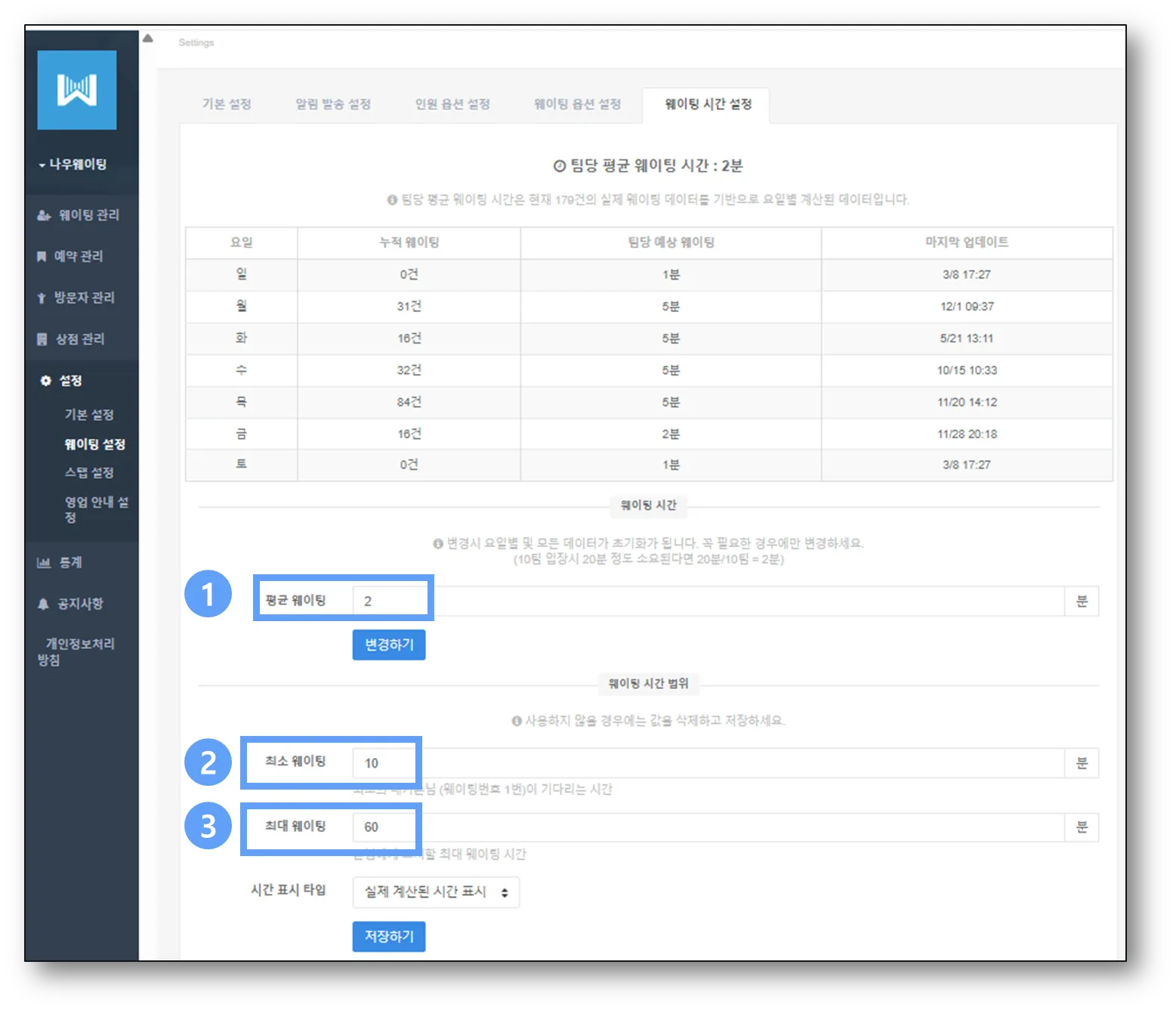Click the 상점 관리 building icon
Viewport: 1176px width, 1011px height.
click(42, 339)
